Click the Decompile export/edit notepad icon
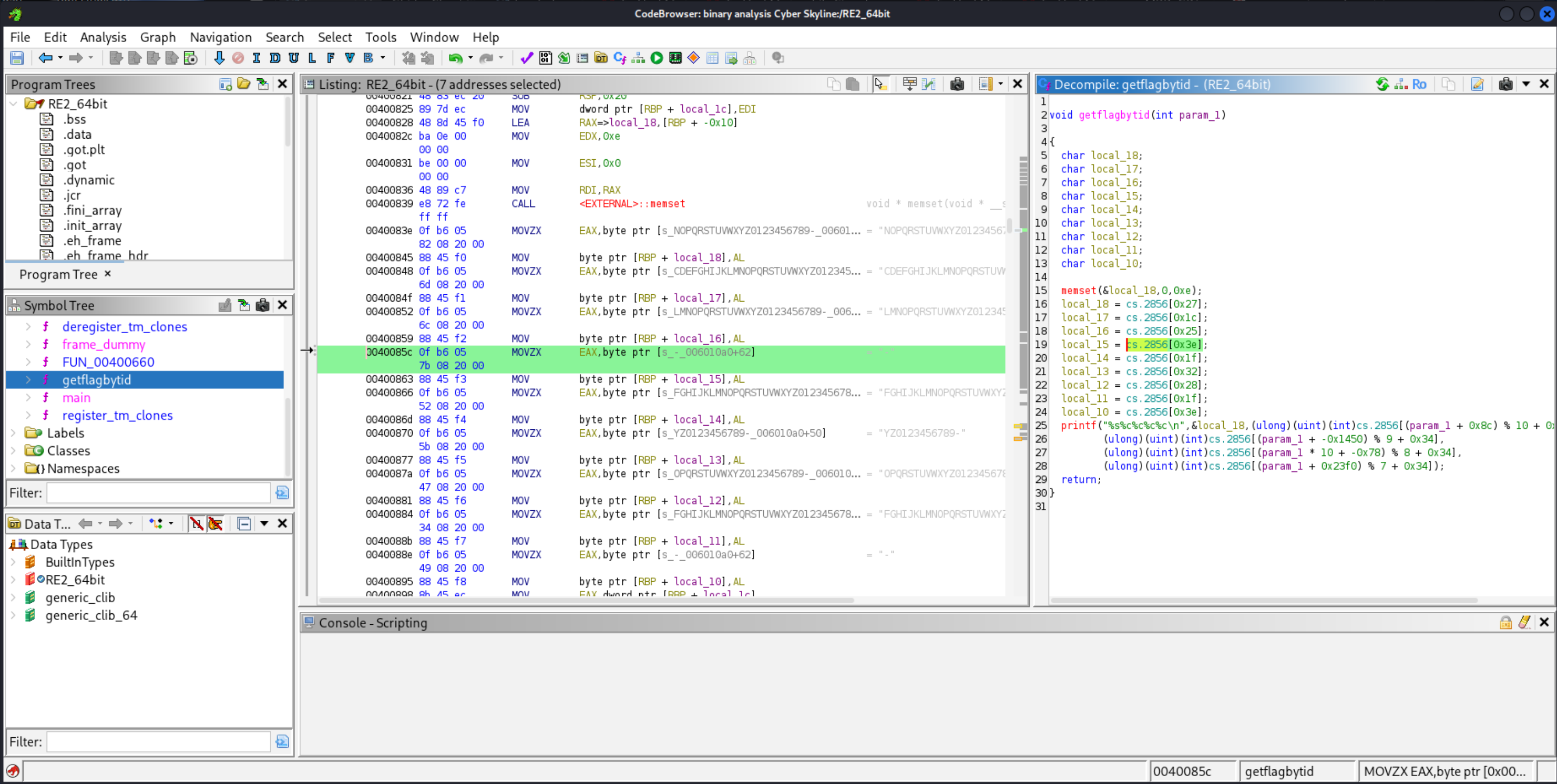 click(x=1477, y=84)
